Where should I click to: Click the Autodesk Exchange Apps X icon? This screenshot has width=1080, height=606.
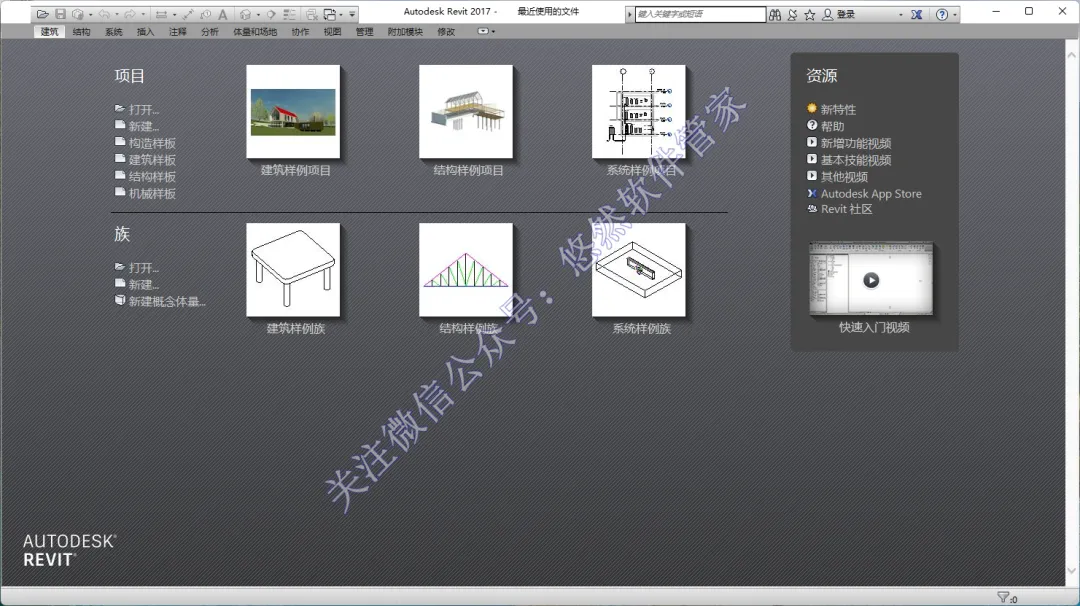pyautogui.click(x=917, y=14)
